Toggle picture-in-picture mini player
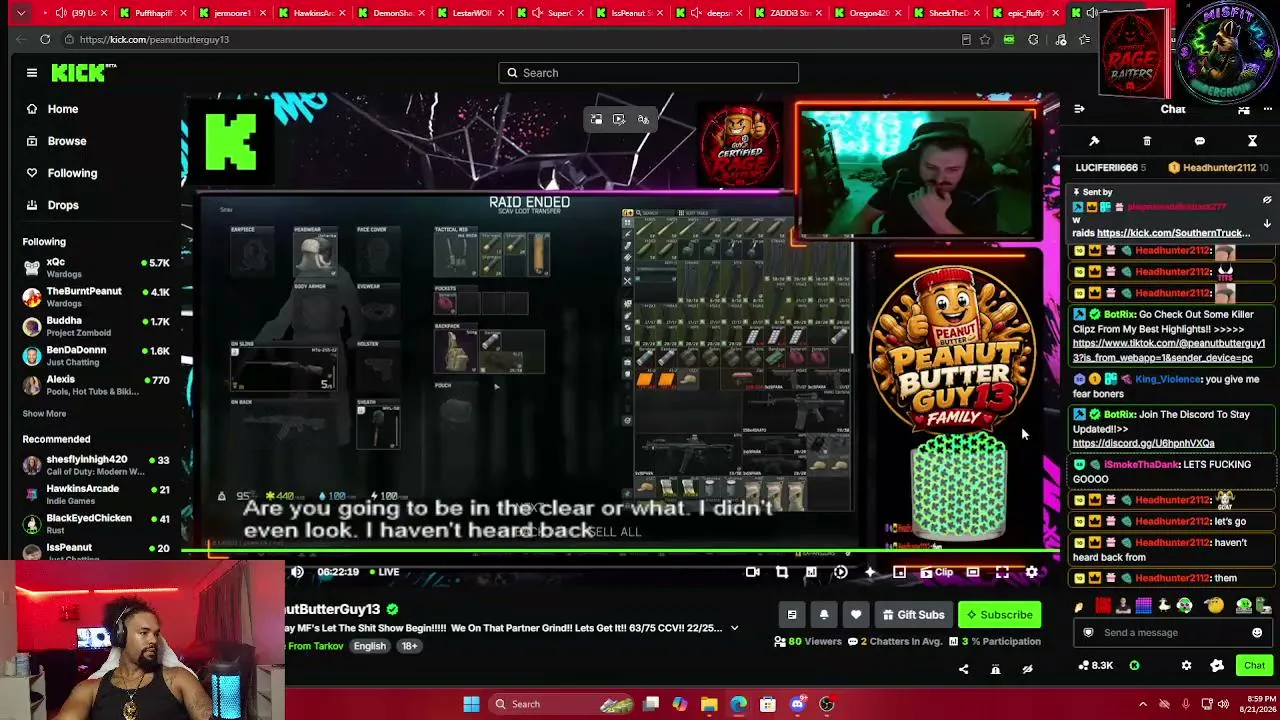Viewport: 1280px width, 720px height. [x=900, y=572]
